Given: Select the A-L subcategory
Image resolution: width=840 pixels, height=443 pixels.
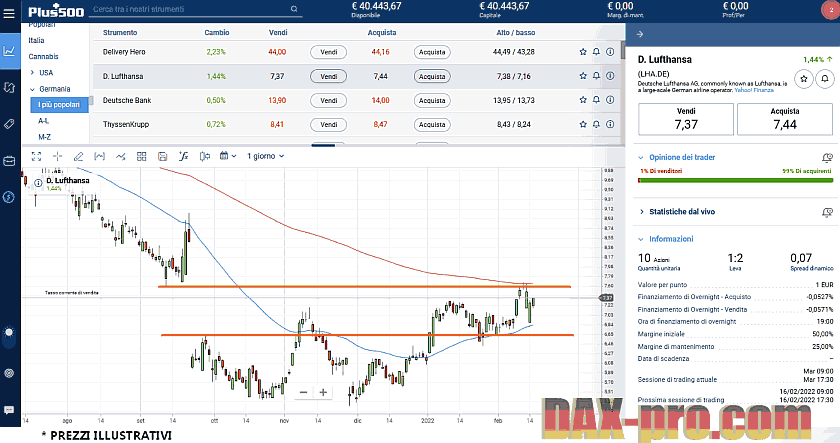Looking at the screenshot, I should pos(43,121).
